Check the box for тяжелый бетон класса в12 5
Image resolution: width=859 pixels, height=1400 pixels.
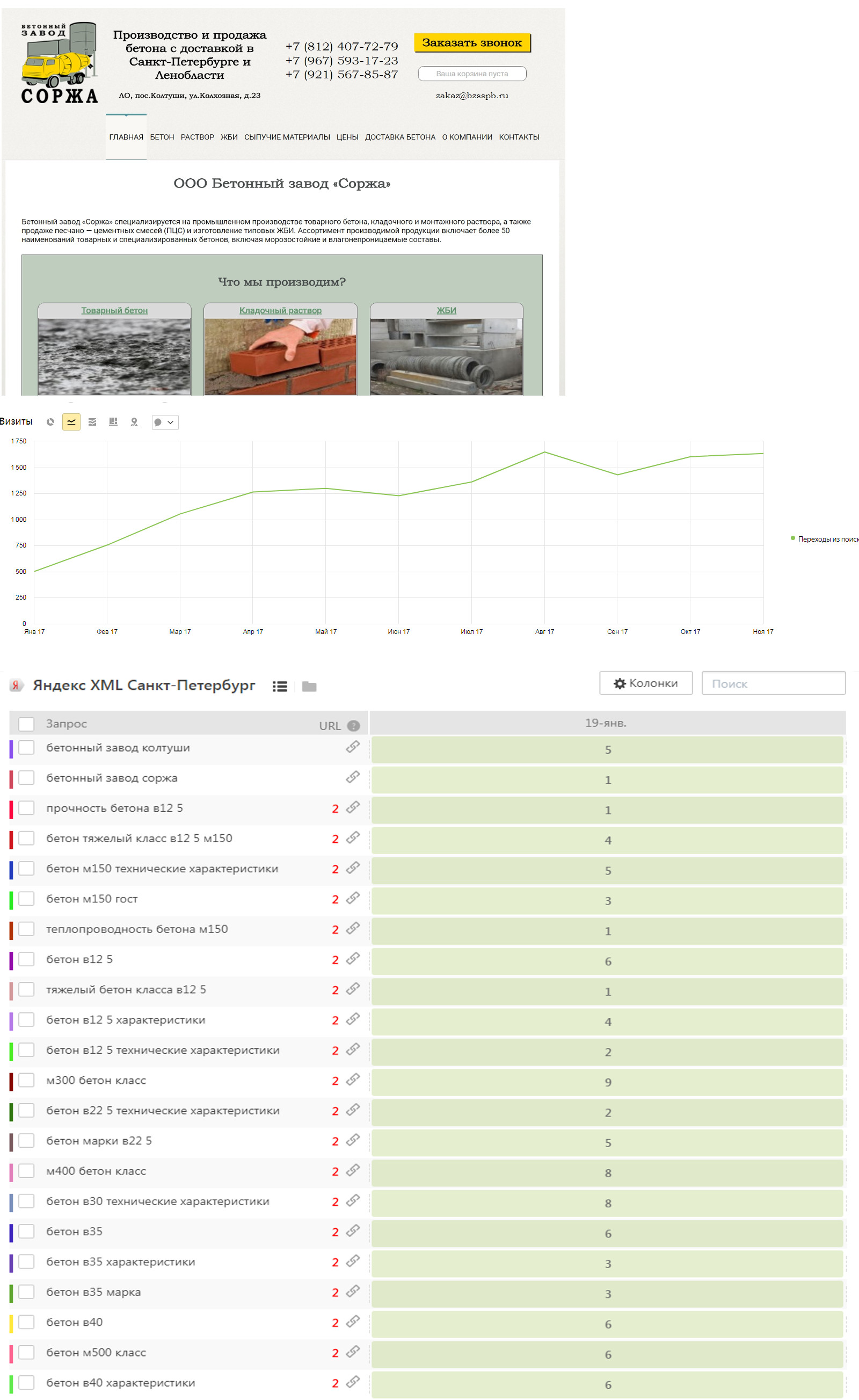point(26,990)
